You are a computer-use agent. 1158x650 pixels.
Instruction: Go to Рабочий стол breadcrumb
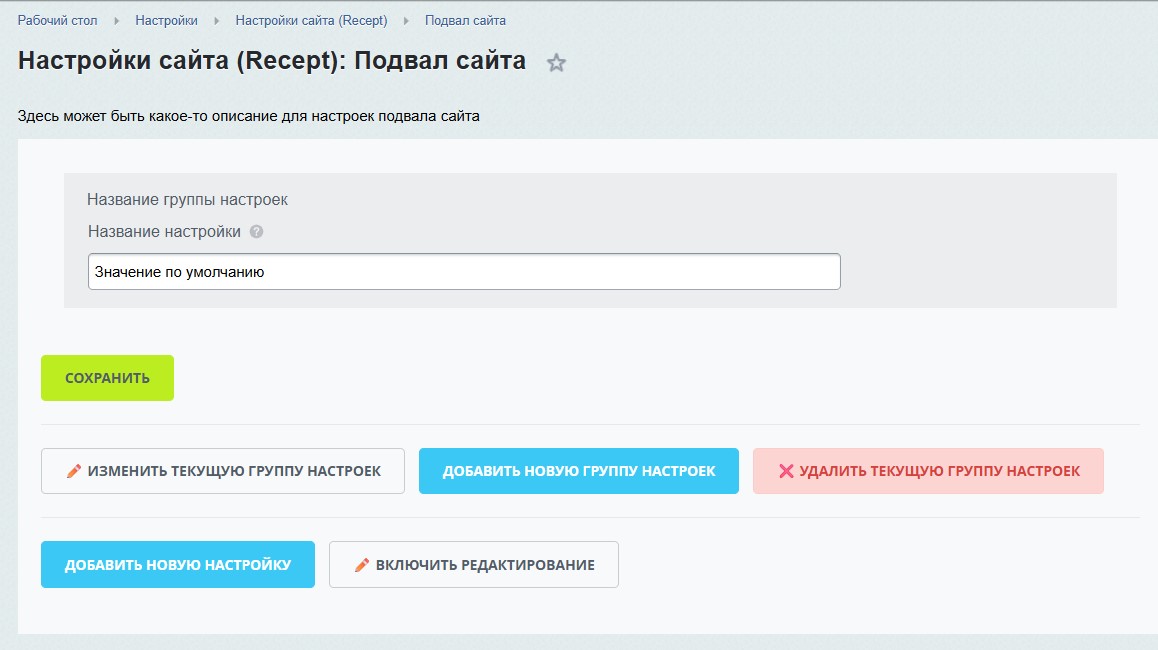(x=57, y=20)
